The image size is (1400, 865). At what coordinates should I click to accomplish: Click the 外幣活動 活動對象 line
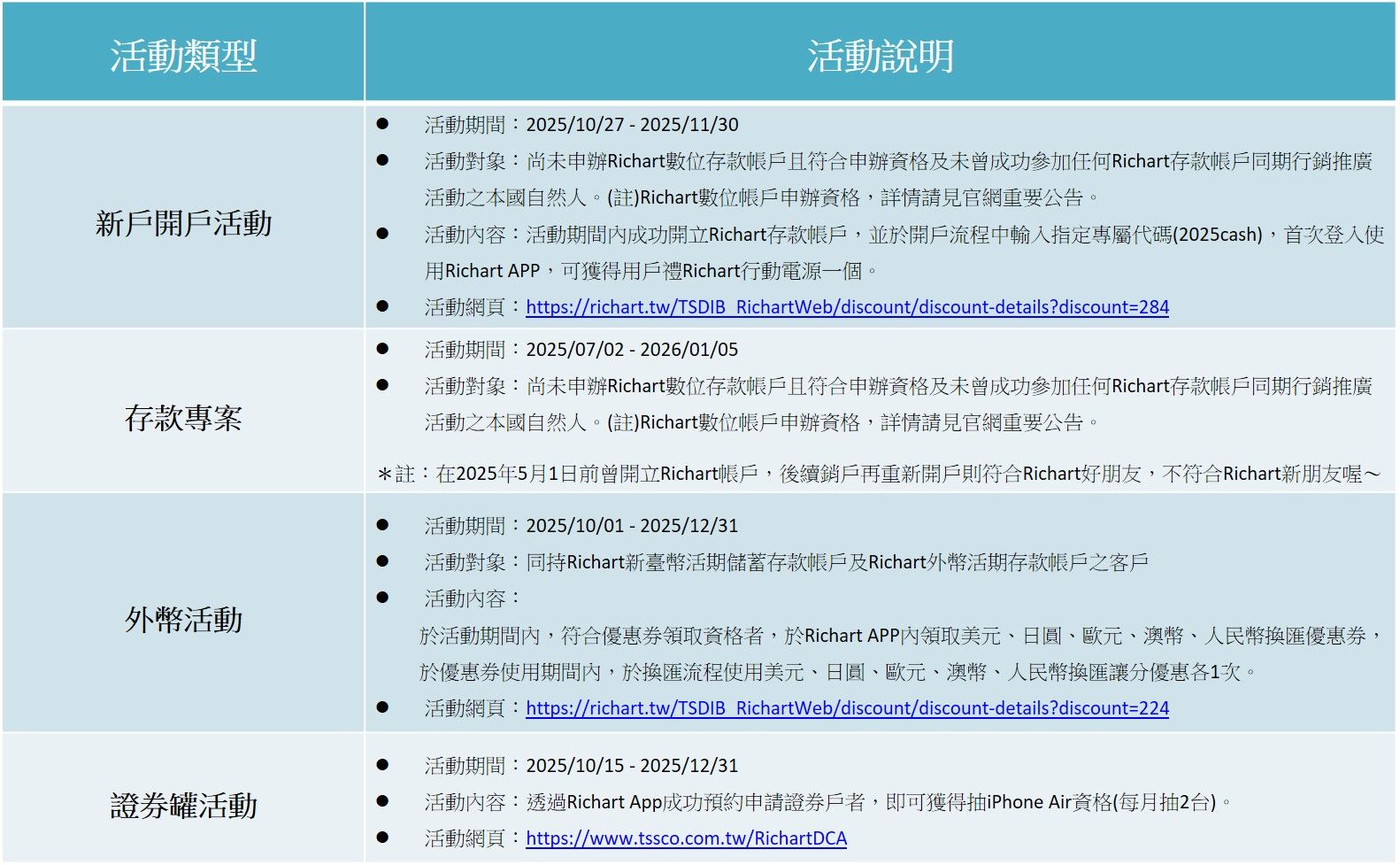click(x=786, y=562)
